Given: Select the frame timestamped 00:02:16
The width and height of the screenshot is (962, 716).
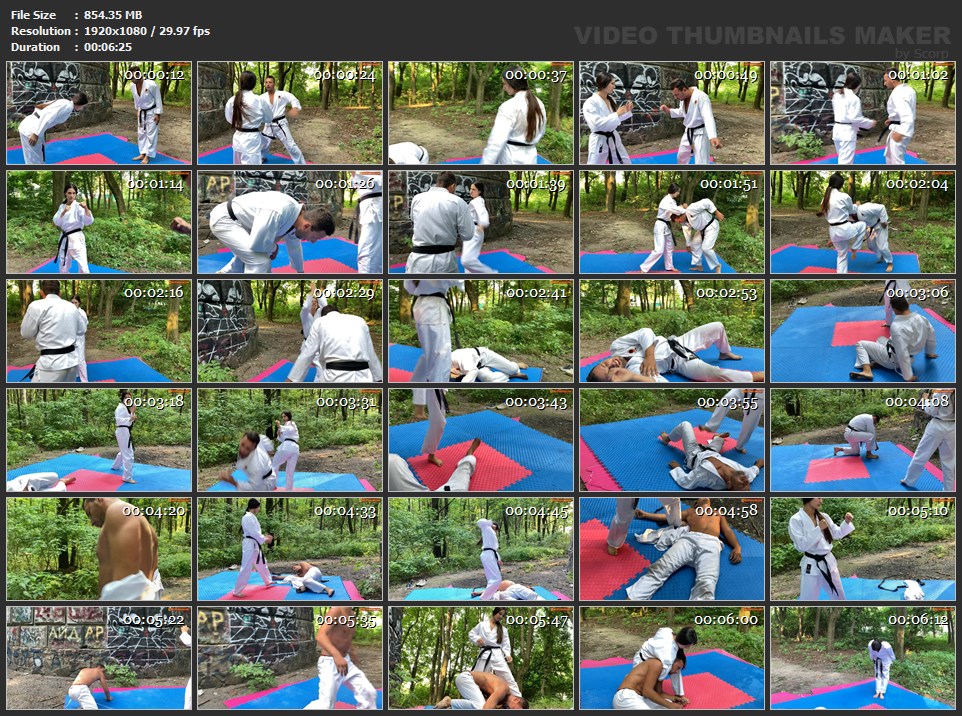Looking at the screenshot, I should [x=99, y=331].
